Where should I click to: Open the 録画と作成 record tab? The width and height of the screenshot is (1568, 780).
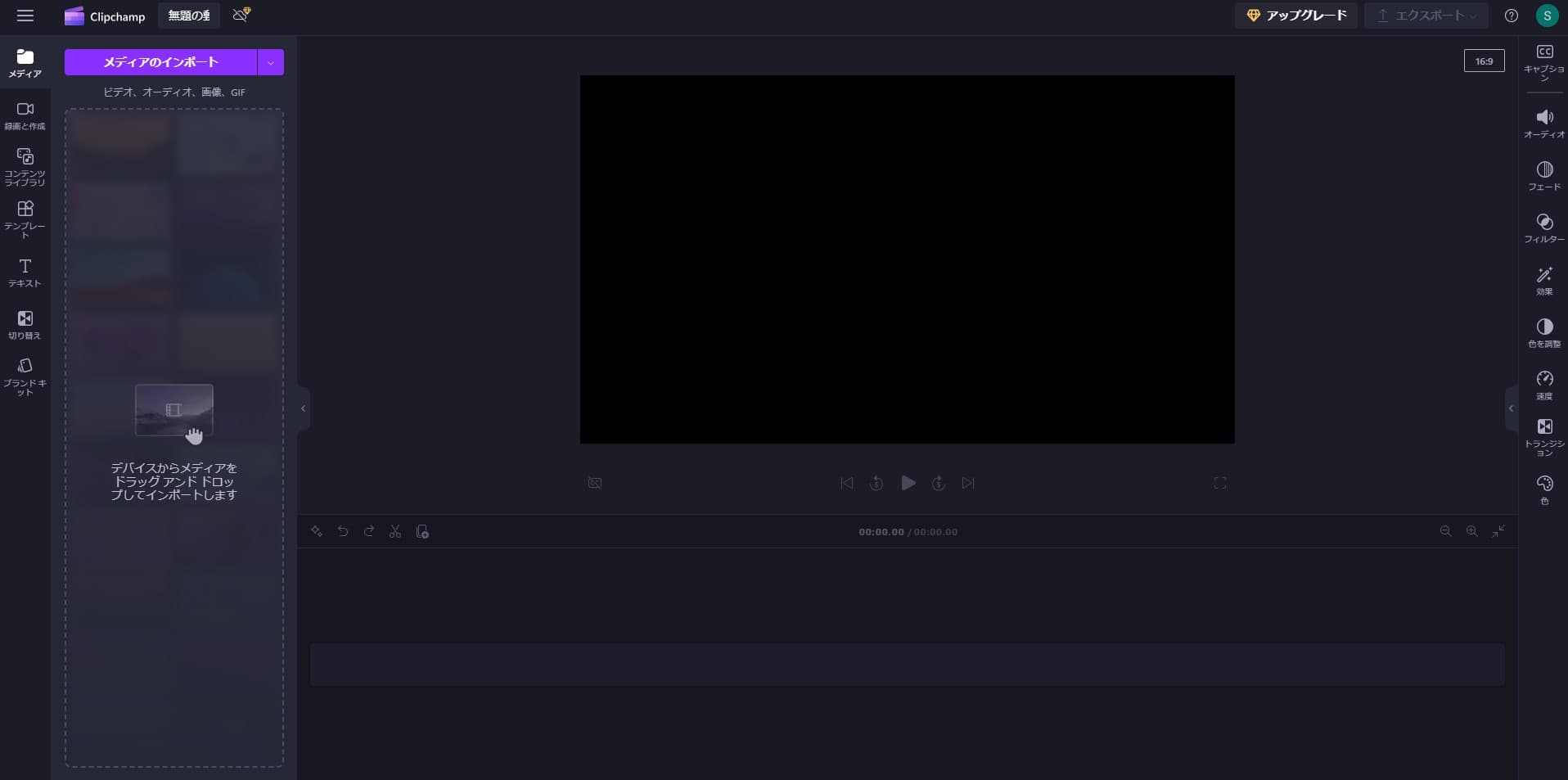coord(25,116)
